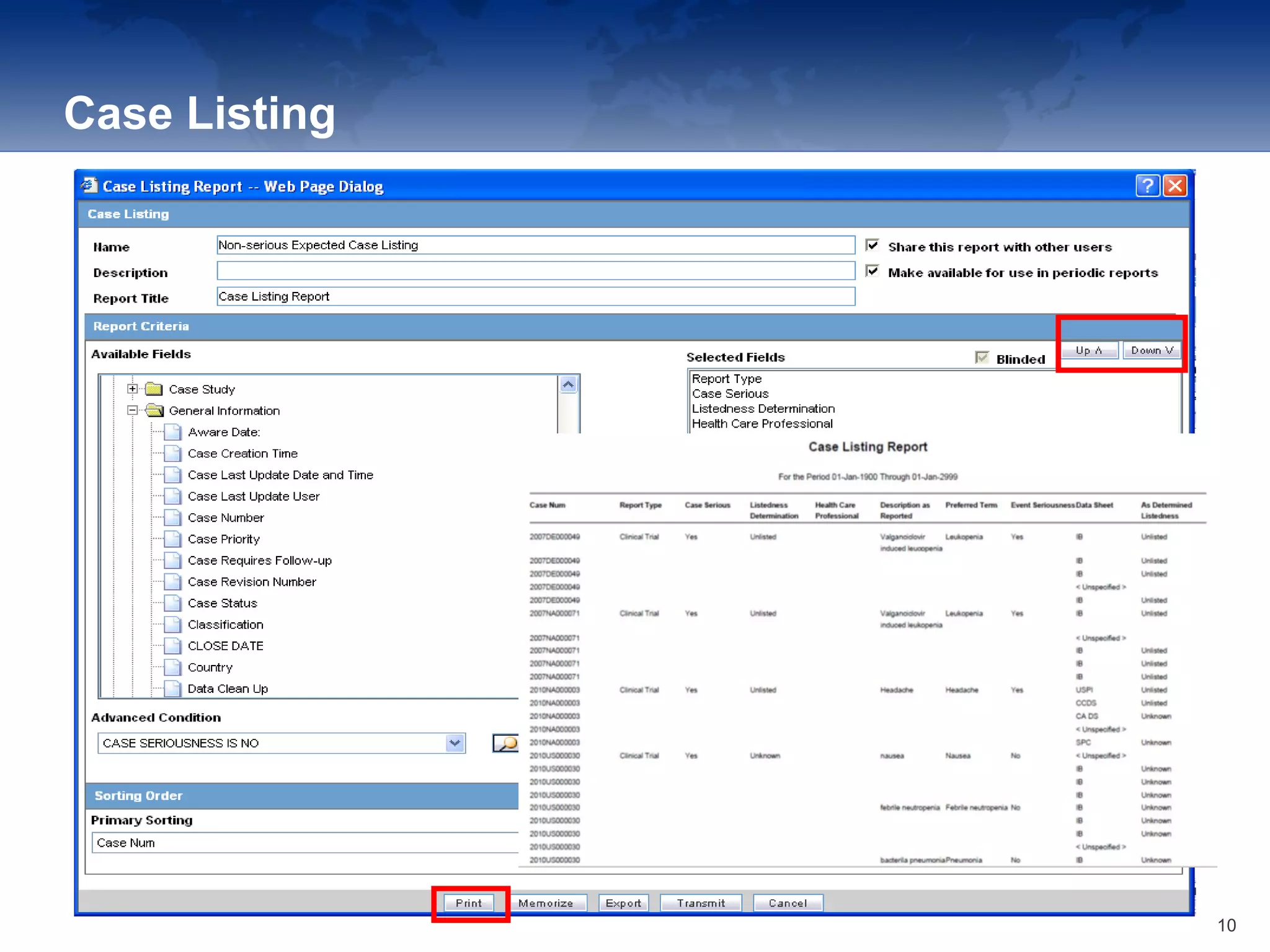Click the Memorize button
The height and width of the screenshot is (952, 1270).
tap(546, 903)
